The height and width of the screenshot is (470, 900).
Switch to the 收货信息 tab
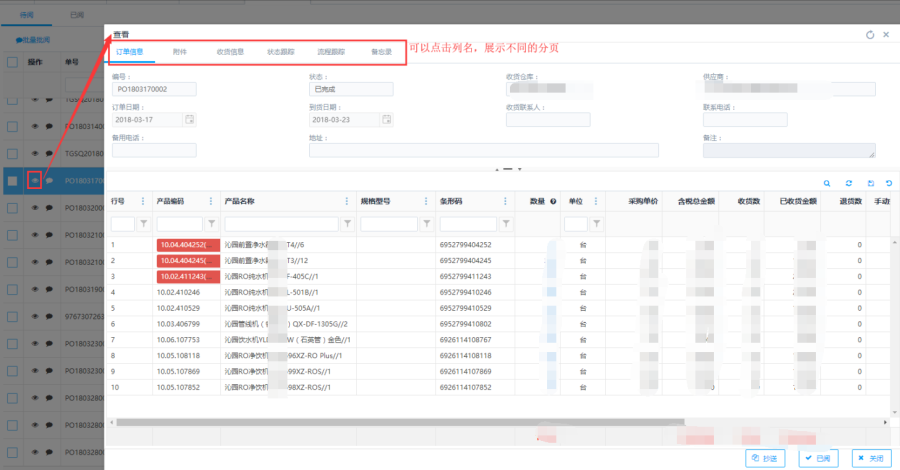point(230,51)
